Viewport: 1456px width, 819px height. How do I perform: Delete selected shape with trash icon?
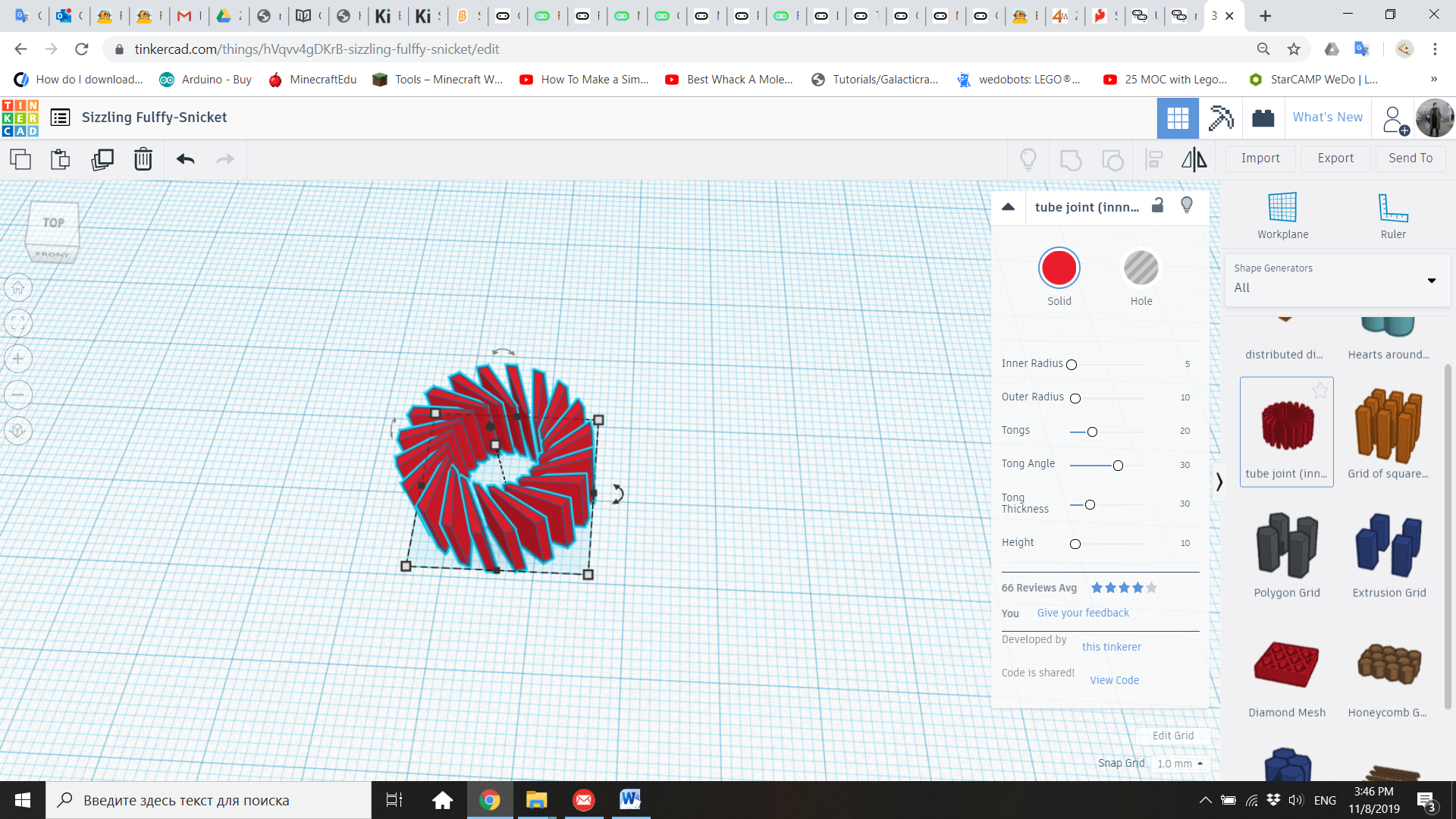[143, 159]
